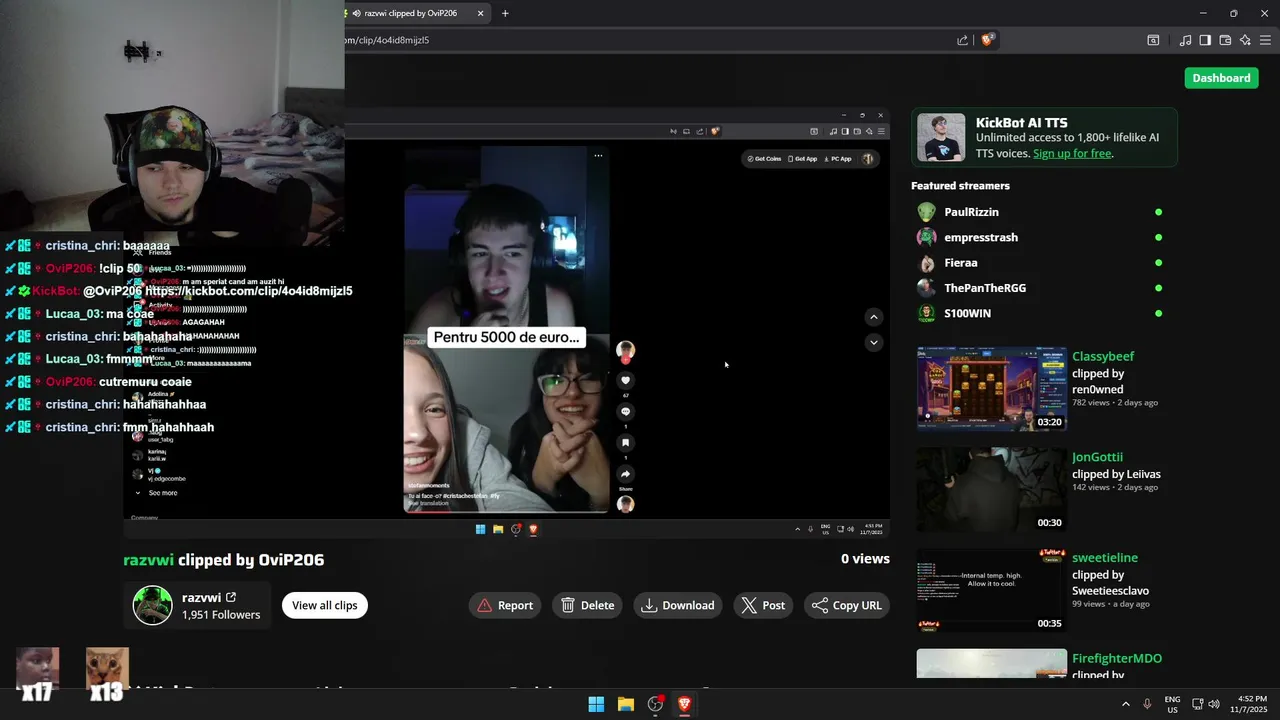Screen dimensions: 1280x720
Task: Click the KickBot AI TTS promo avatar
Action: [941, 137]
